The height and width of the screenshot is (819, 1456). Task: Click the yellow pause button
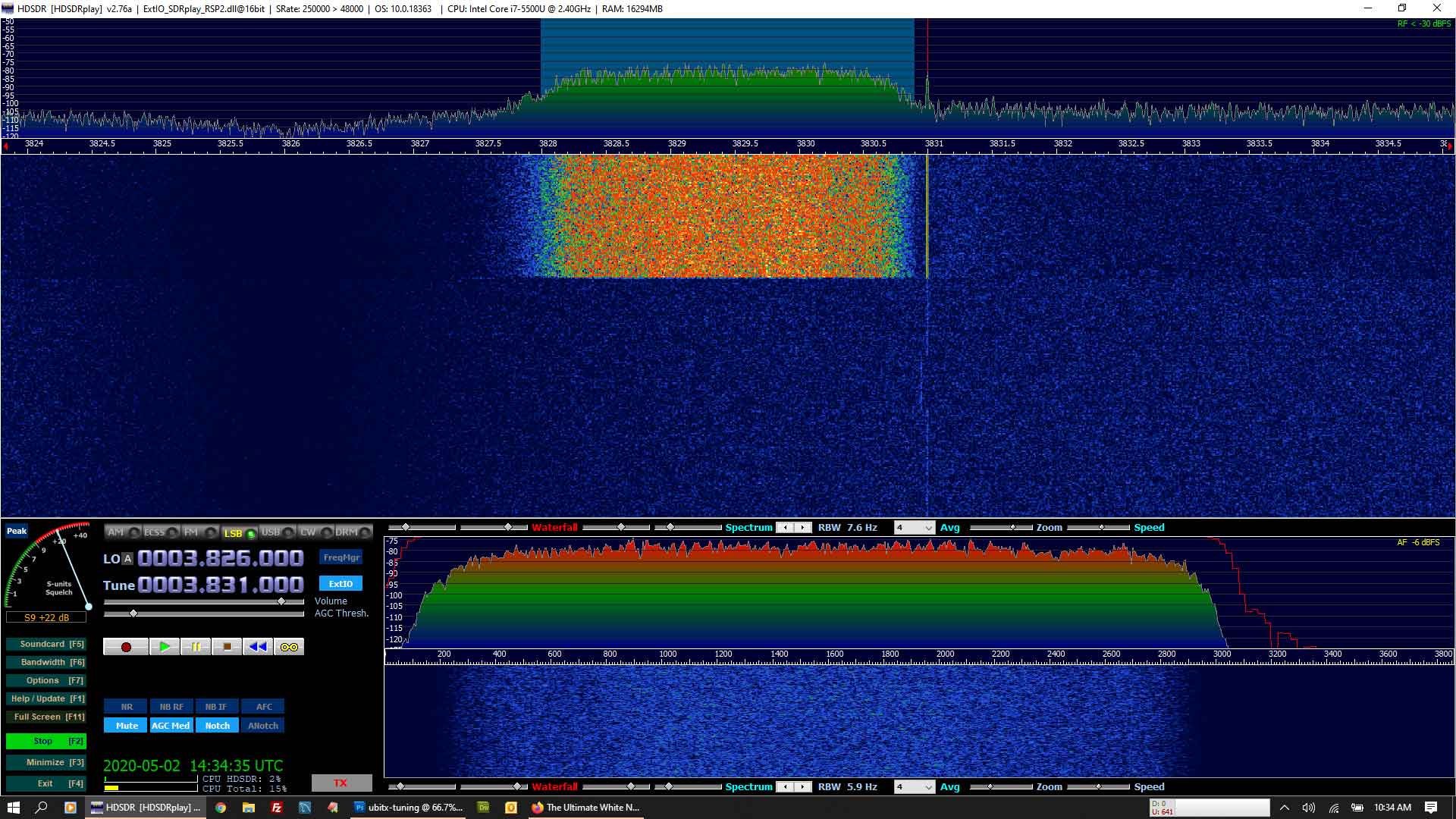click(x=196, y=647)
